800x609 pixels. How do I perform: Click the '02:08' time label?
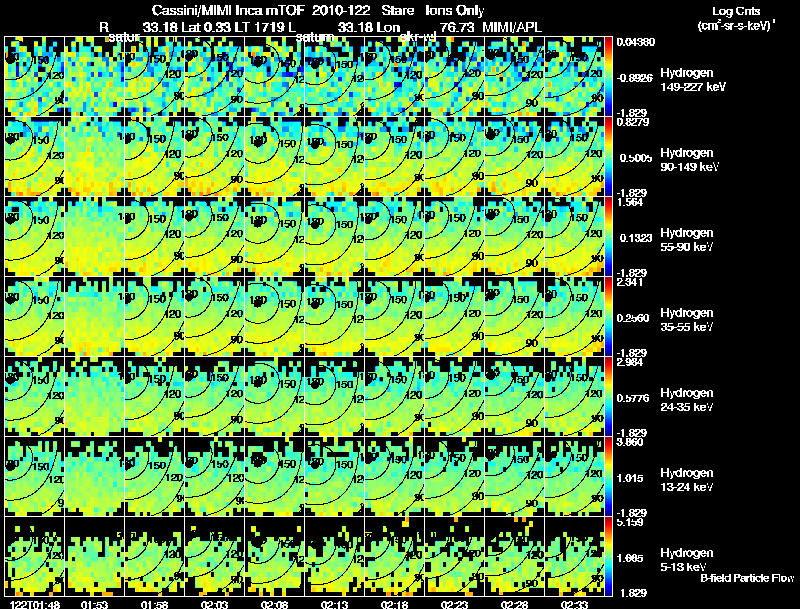(x=274, y=604)
